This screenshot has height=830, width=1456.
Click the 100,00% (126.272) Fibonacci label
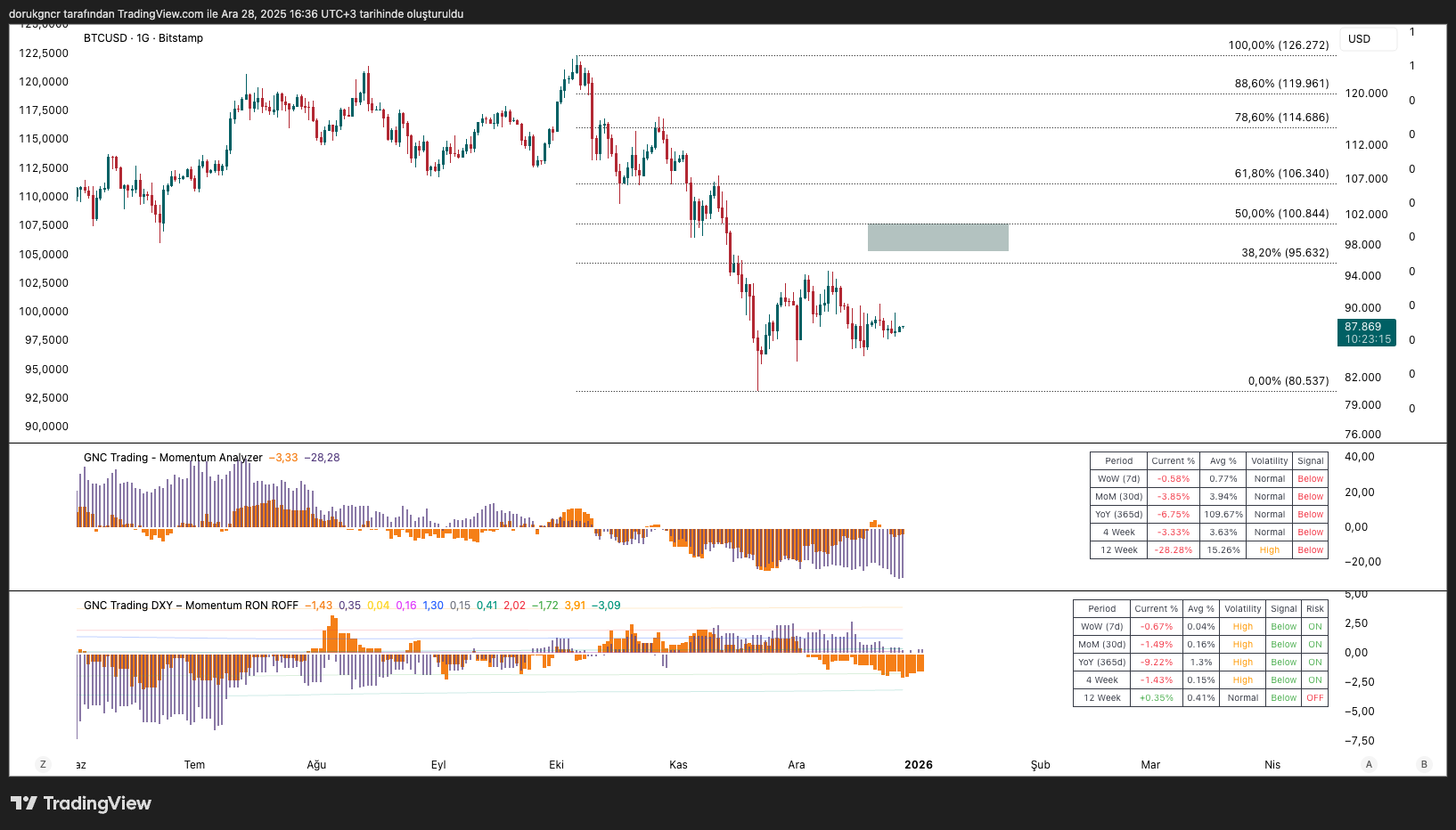point(1278,45)
